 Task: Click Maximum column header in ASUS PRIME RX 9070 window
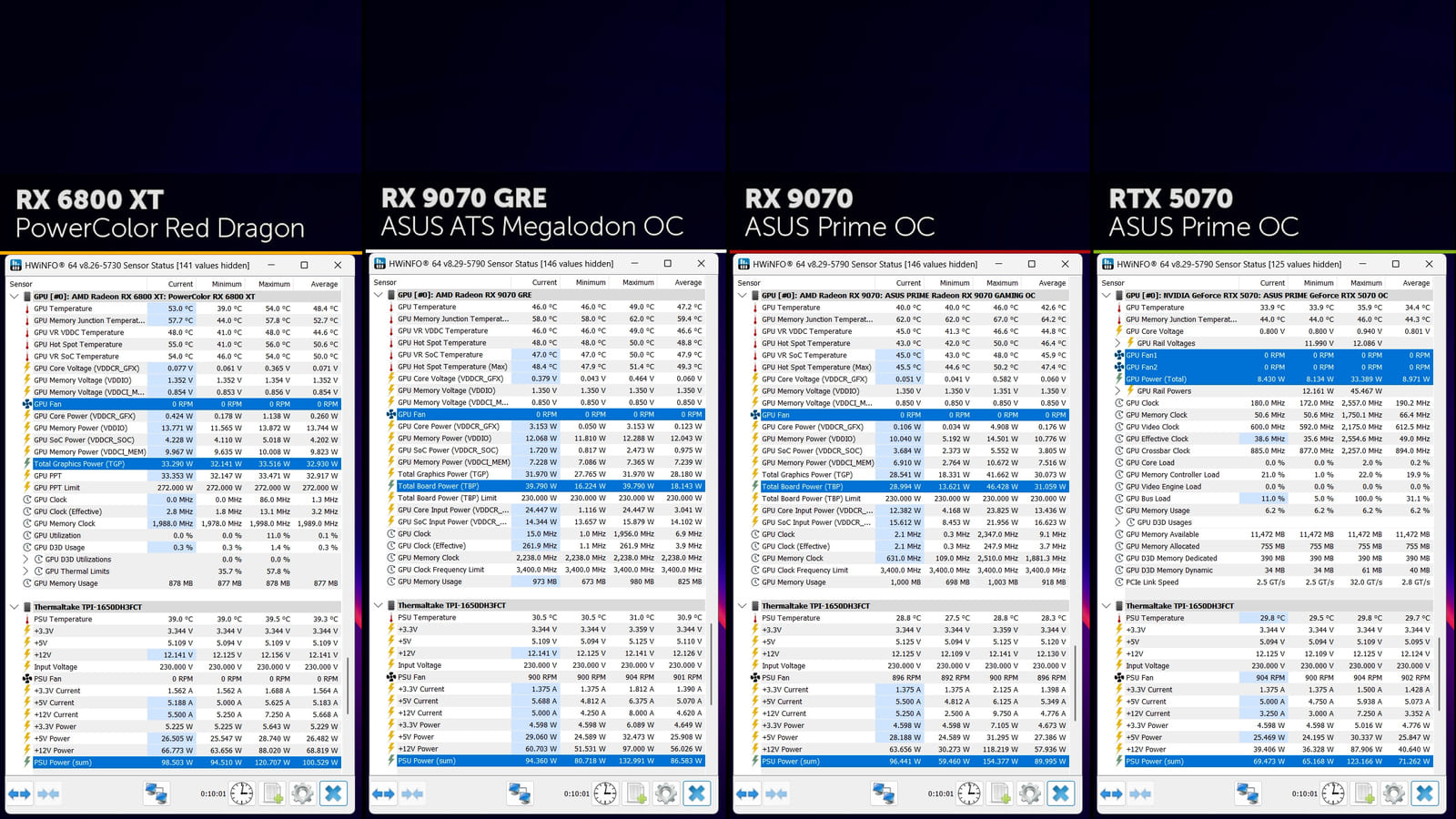pyautogui.click(x=996, y=283)
